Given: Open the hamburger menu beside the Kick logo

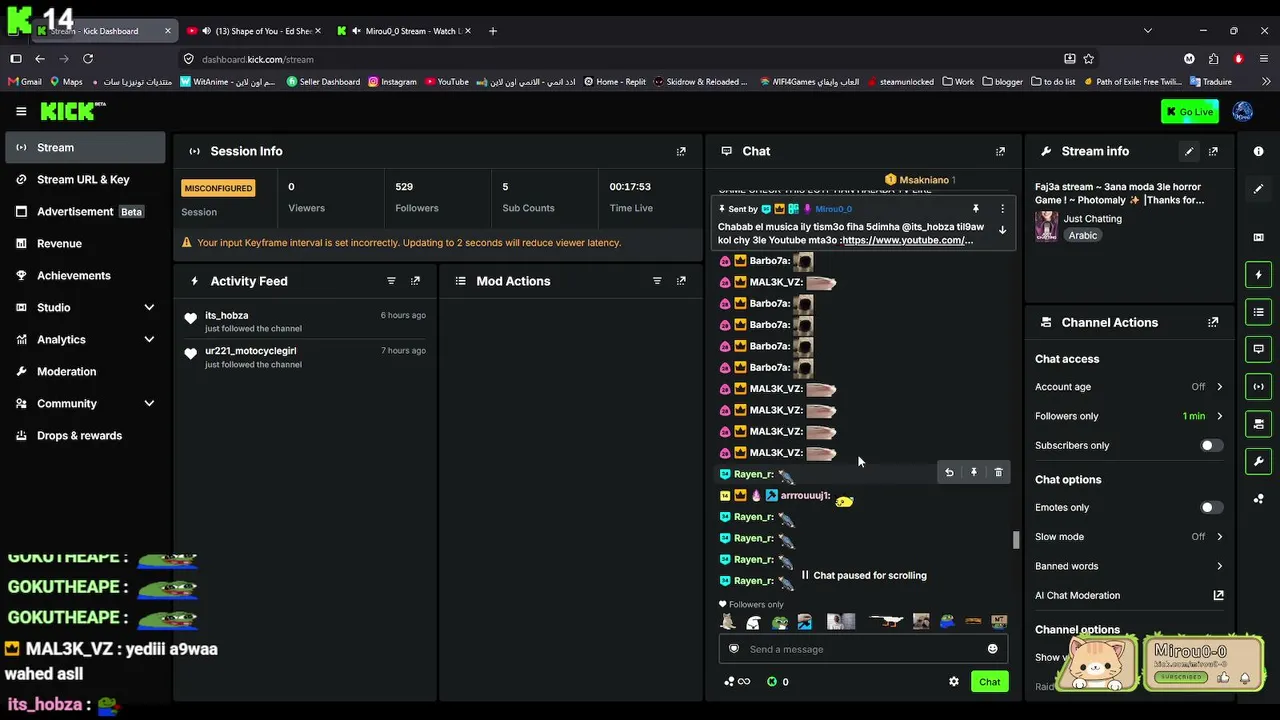Looking at the screenshot, I should [21, 111].
